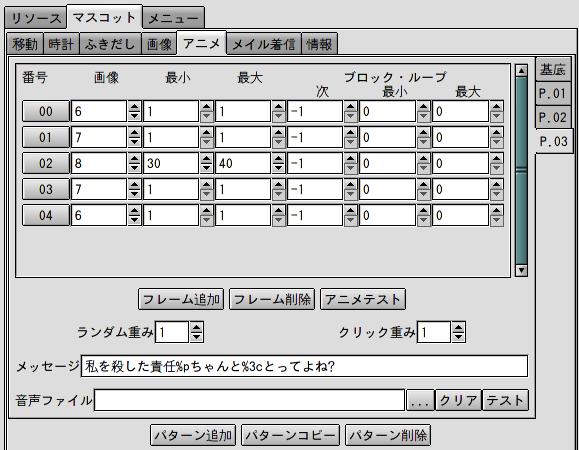579x450 pixels.
Task: Click scrollbar down arrow in frame list
Action: coord(521,270)
